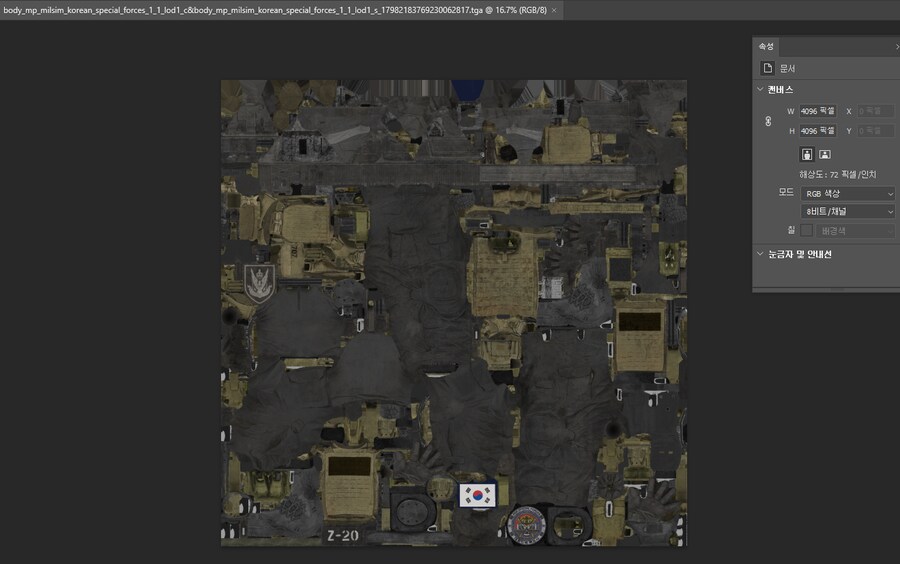The height and width of the screenshot is (564, 900).
Task: Set portrait canvas orientation
Action: click(807, 154)
